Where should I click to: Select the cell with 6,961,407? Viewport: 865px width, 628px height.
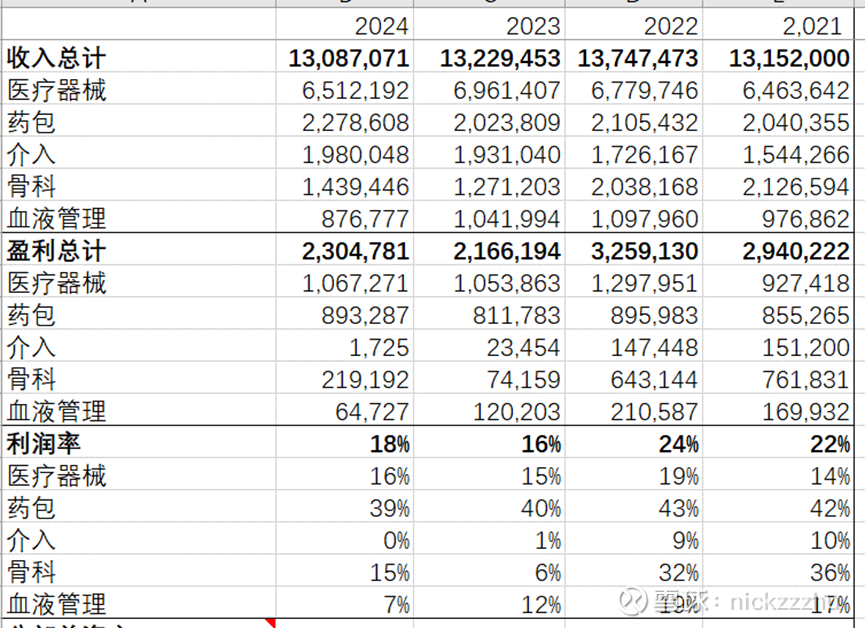pyautogui.click(x=489, y=90)
